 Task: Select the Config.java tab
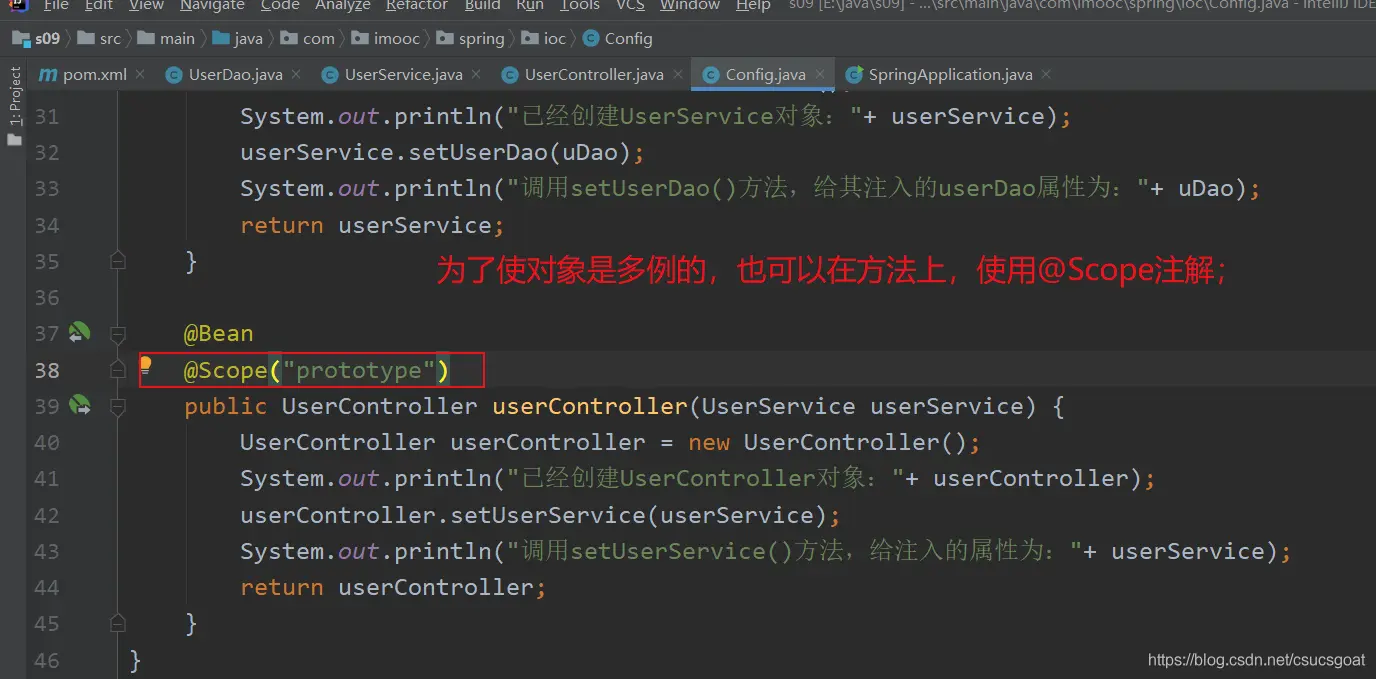coord(765,74)
